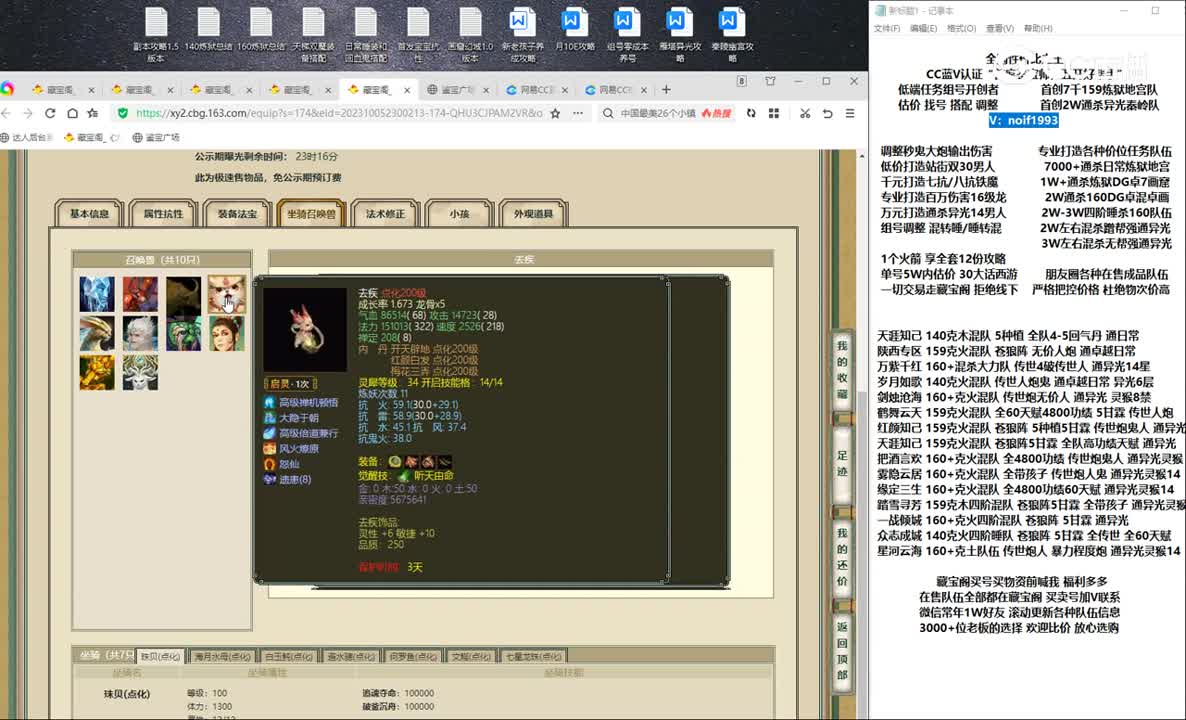Go back with the browser back arrow
This screenshot has height=720, width=1186.
(7, 113)
